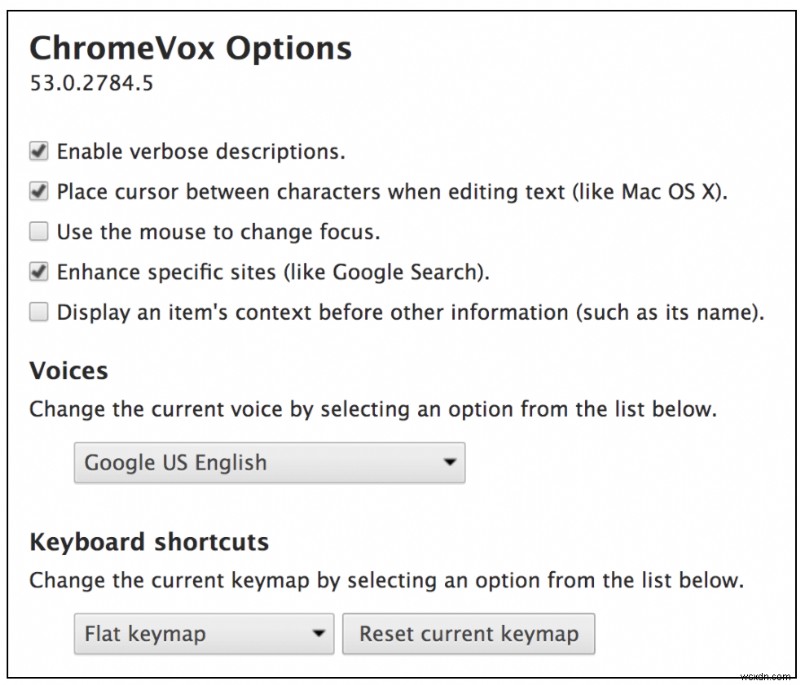The image size is (800, 685).
Task: Click the version number 53.0.2784.5
Action: click(92, 82)
